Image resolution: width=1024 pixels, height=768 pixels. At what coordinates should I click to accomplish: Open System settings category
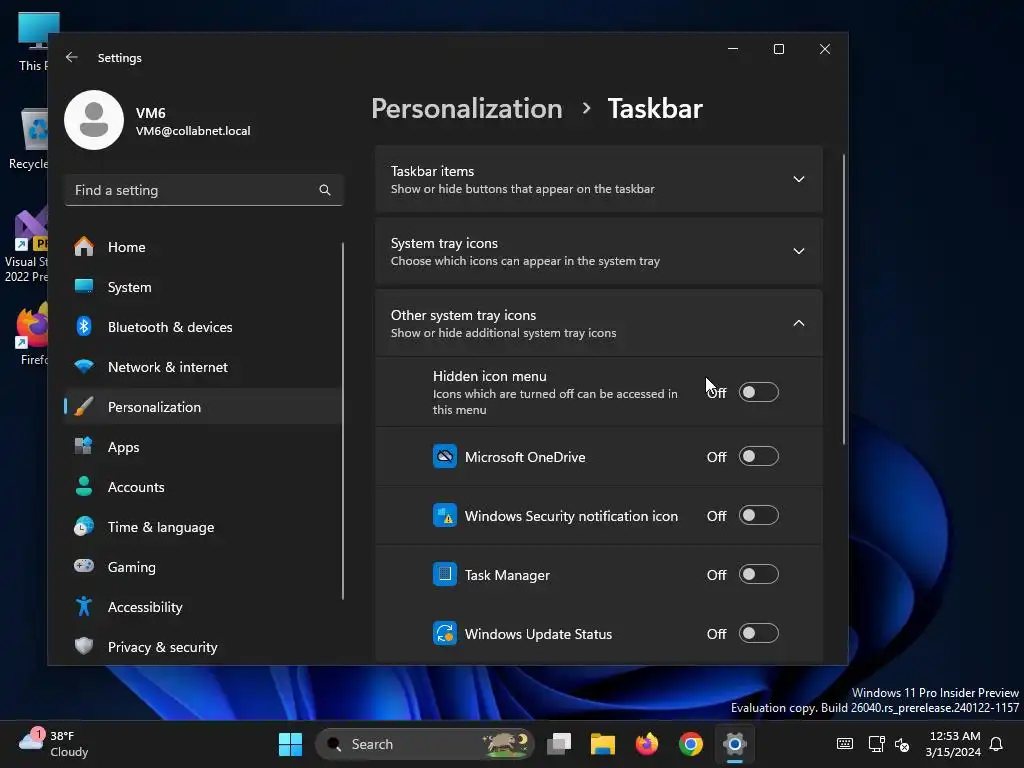click(202, 287)
